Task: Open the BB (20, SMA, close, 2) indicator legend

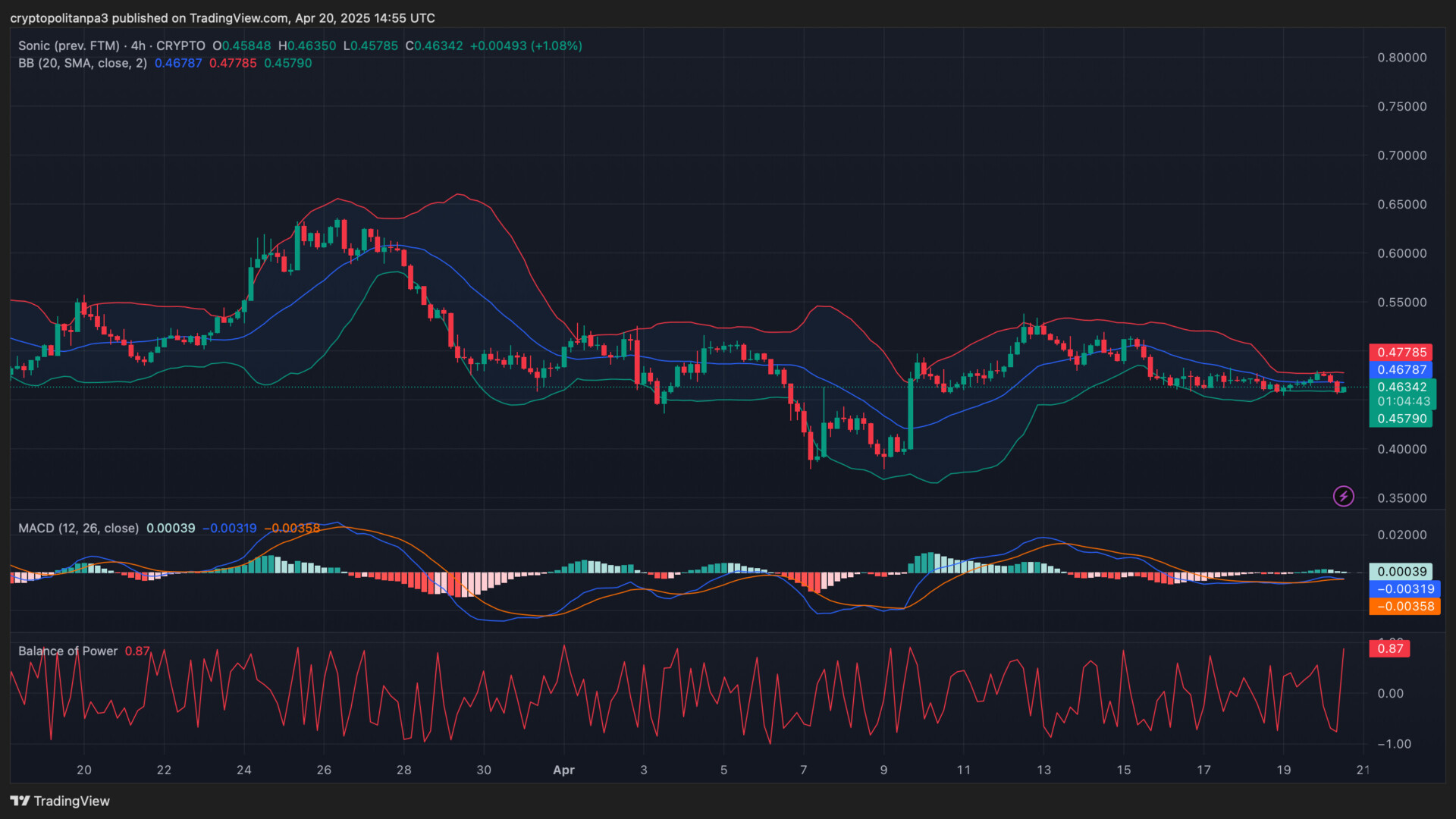Action: 83,63
